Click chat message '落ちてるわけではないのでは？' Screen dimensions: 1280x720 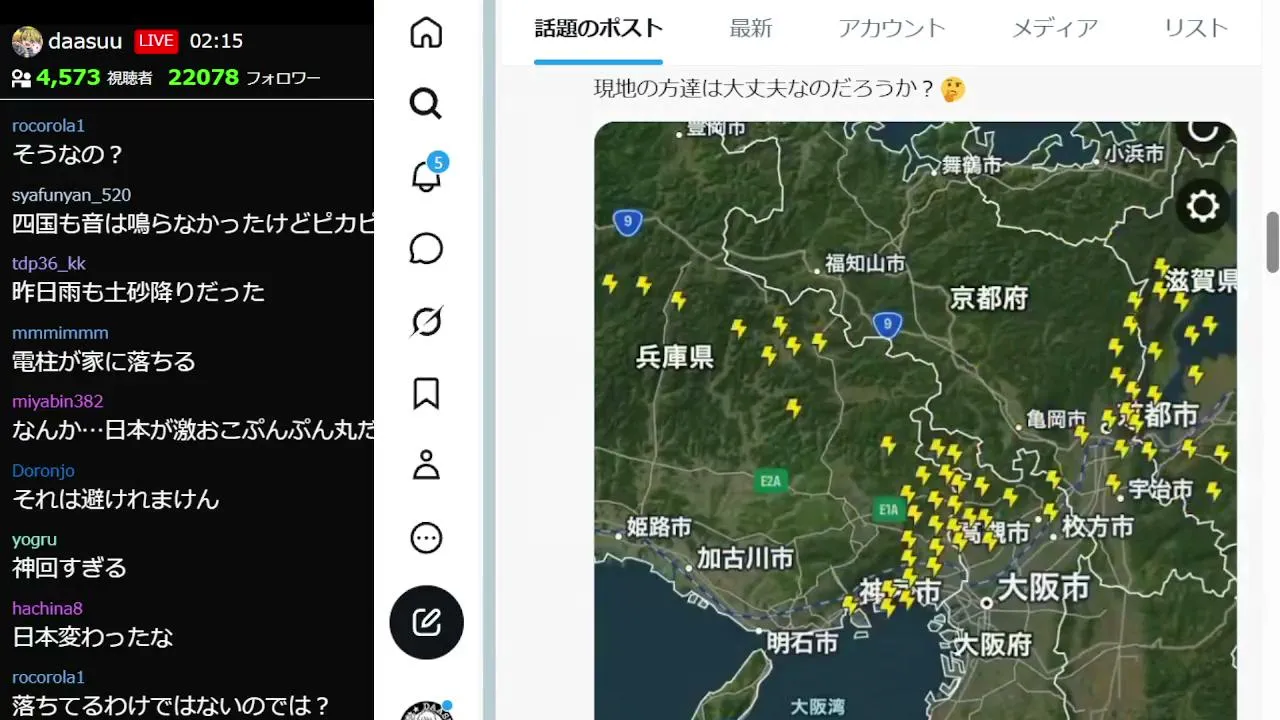(x=171, y=706)
